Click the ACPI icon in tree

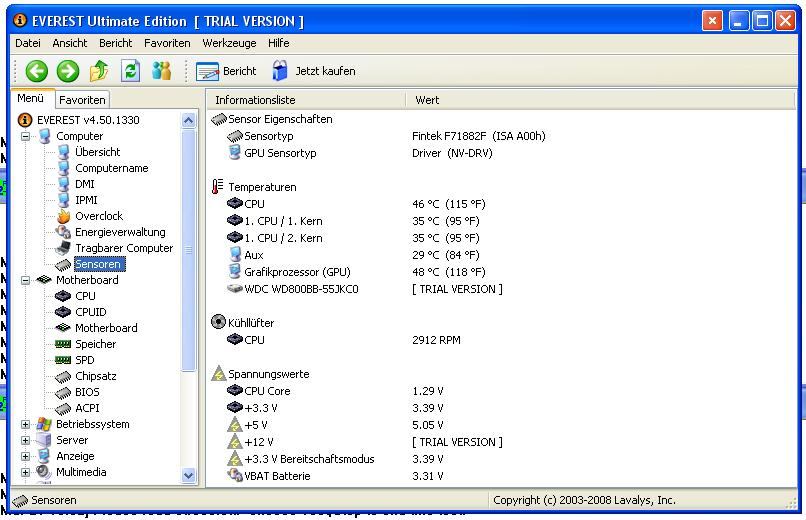[x=63, y=408]
